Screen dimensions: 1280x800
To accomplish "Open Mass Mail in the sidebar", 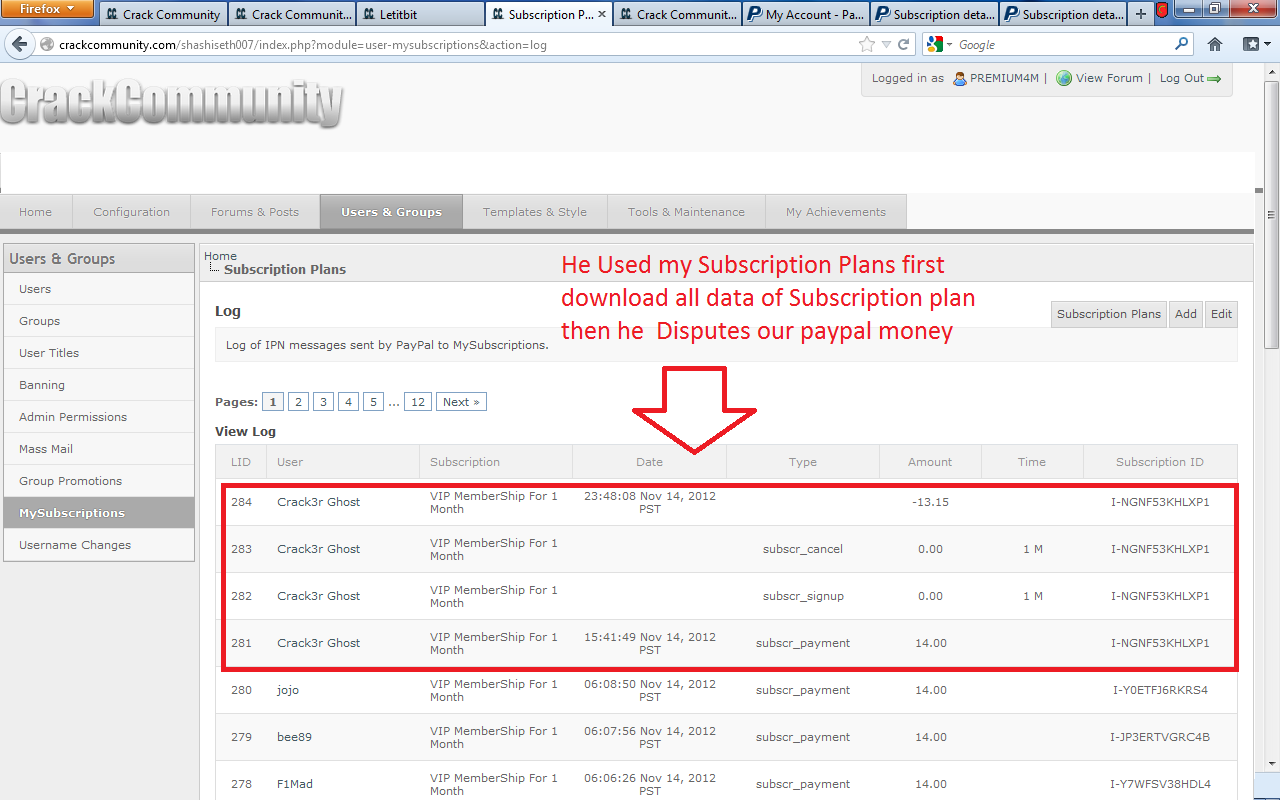I will (99, 449).
